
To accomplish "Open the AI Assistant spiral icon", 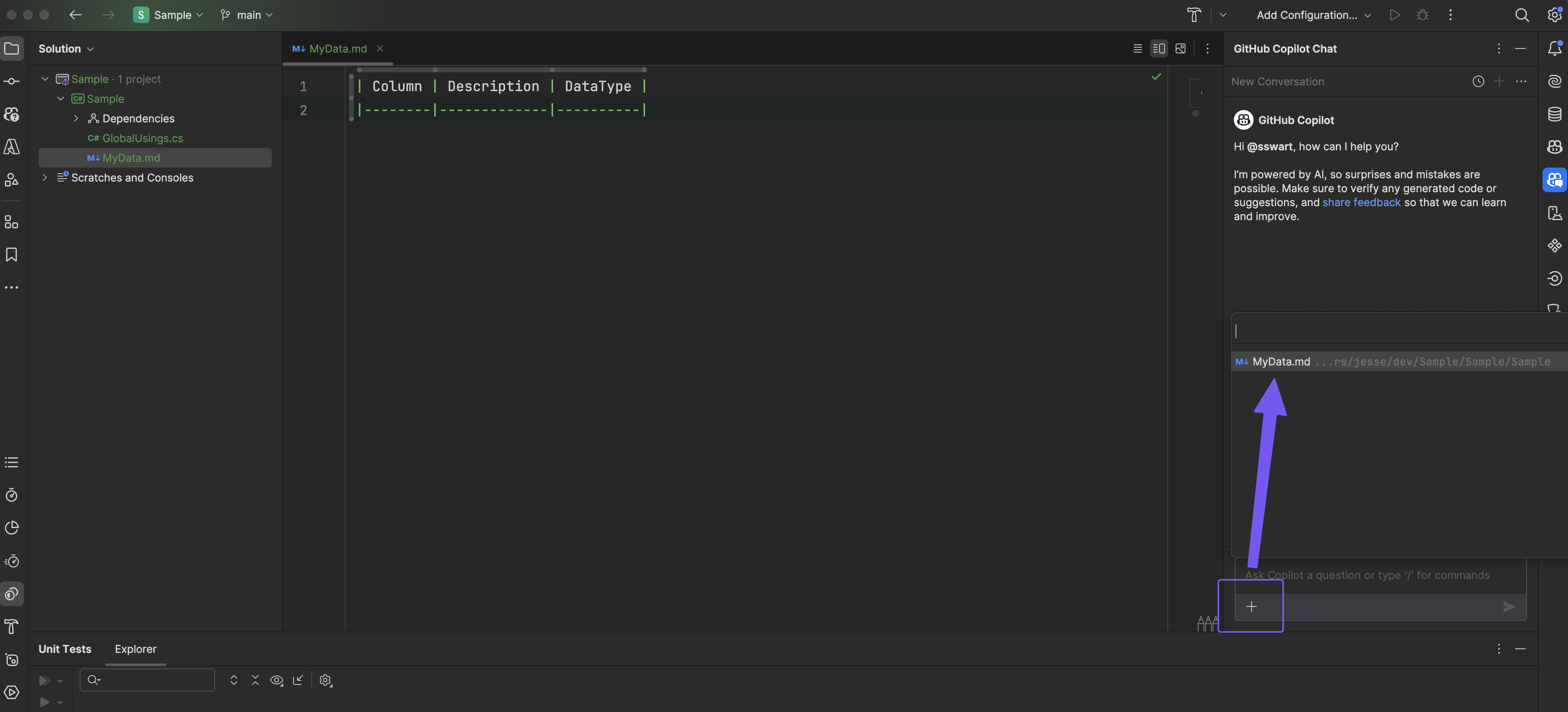I will (x=1554, y=82).
